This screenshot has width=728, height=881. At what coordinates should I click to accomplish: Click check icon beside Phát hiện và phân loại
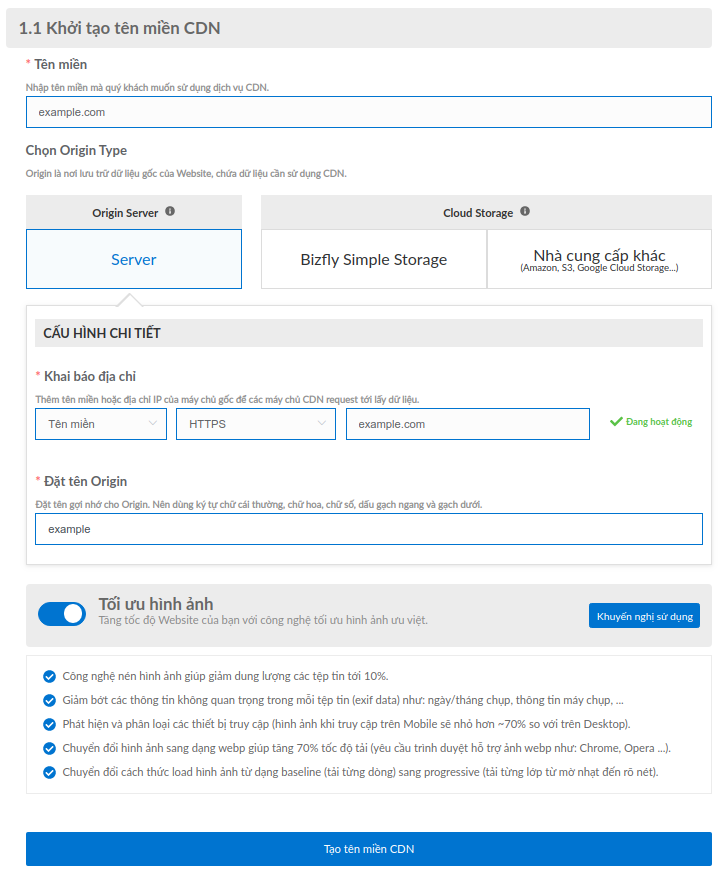[x=49, y=724]
